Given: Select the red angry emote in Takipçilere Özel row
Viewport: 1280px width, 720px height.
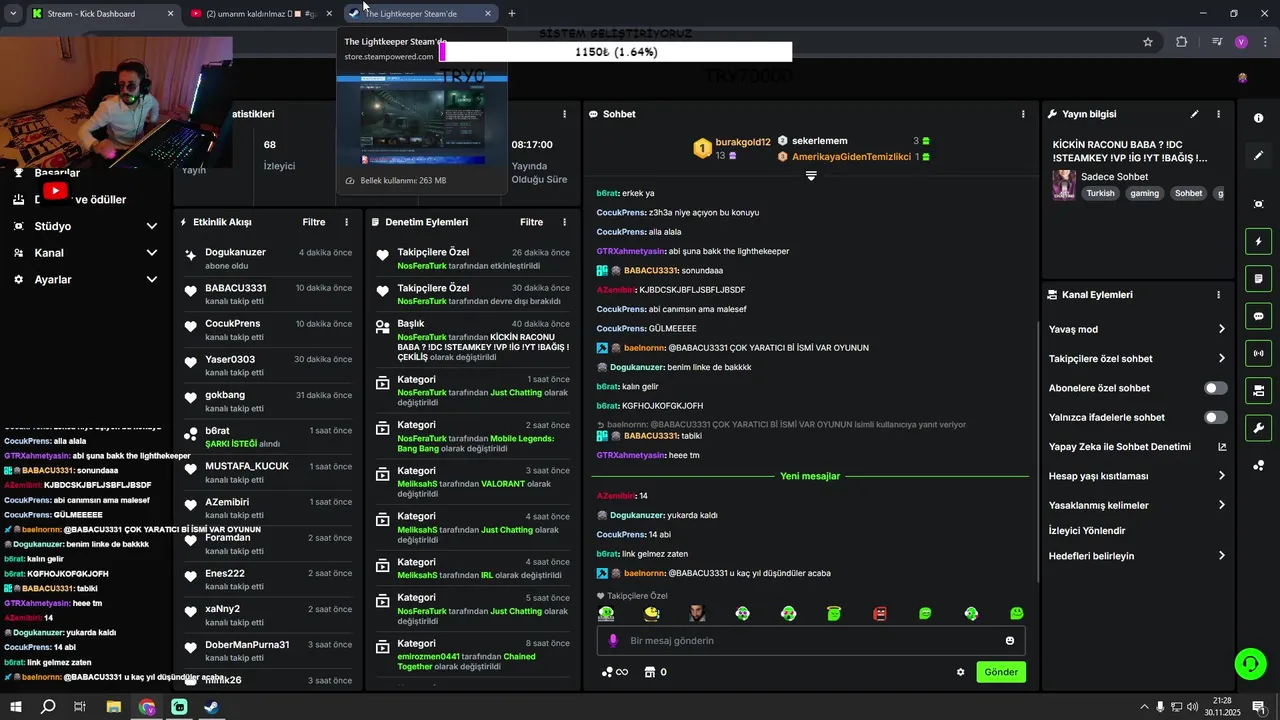Looking at the screenshot, I should pyautogui.click(x=880, y=613).
